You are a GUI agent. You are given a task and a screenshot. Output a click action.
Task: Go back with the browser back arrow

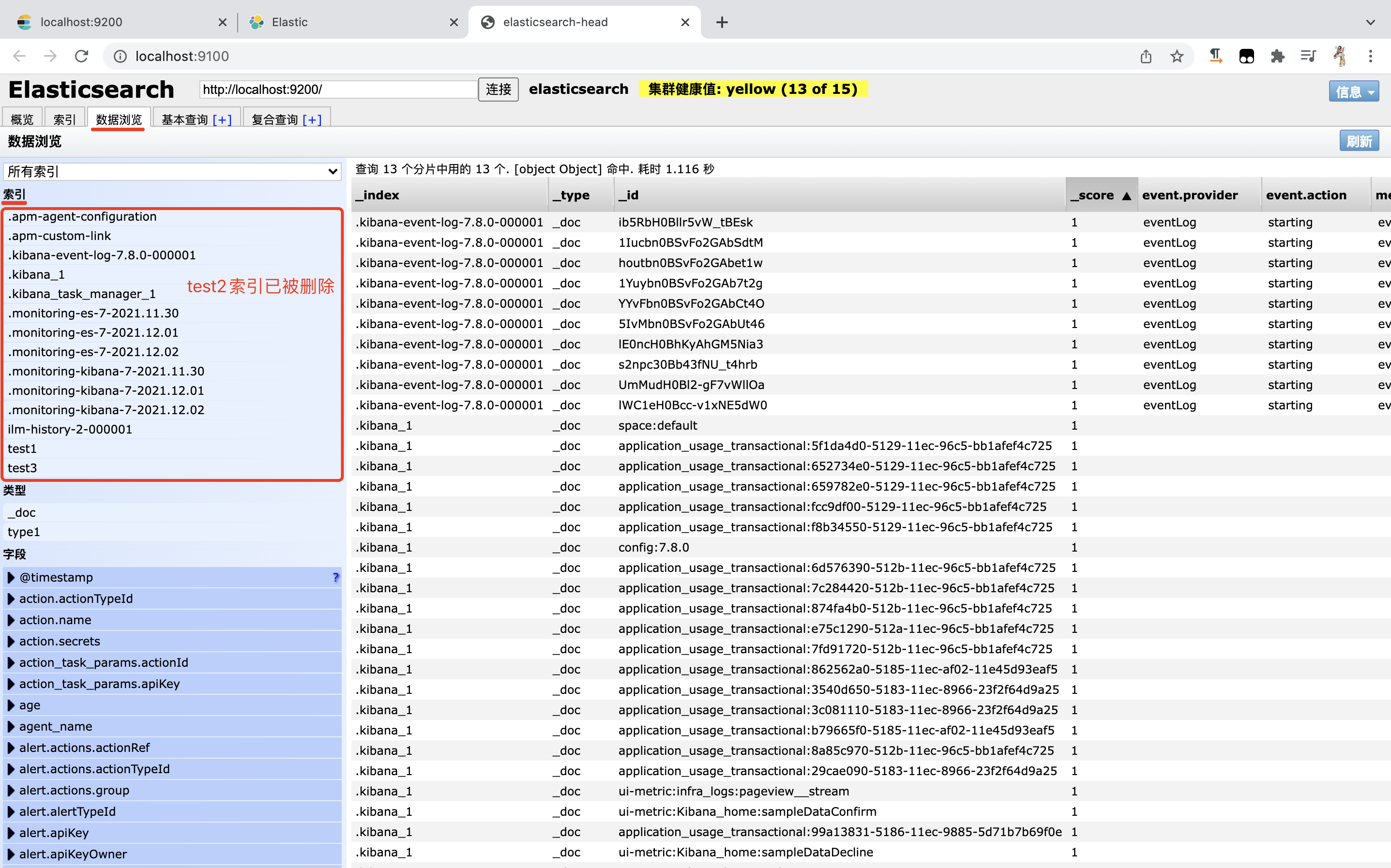coord(19,56)
